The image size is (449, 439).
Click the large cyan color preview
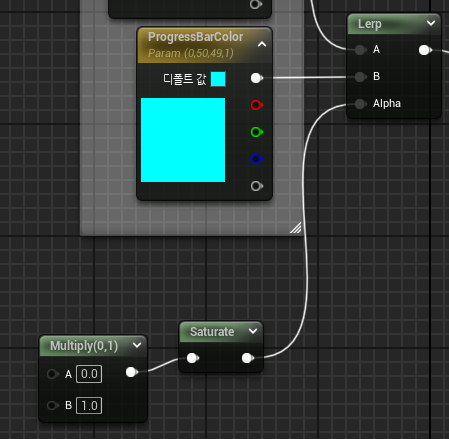(x=183, y=140)
